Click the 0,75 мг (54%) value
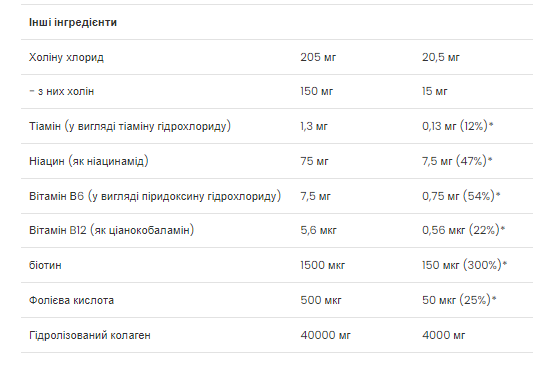 [461, 196]
